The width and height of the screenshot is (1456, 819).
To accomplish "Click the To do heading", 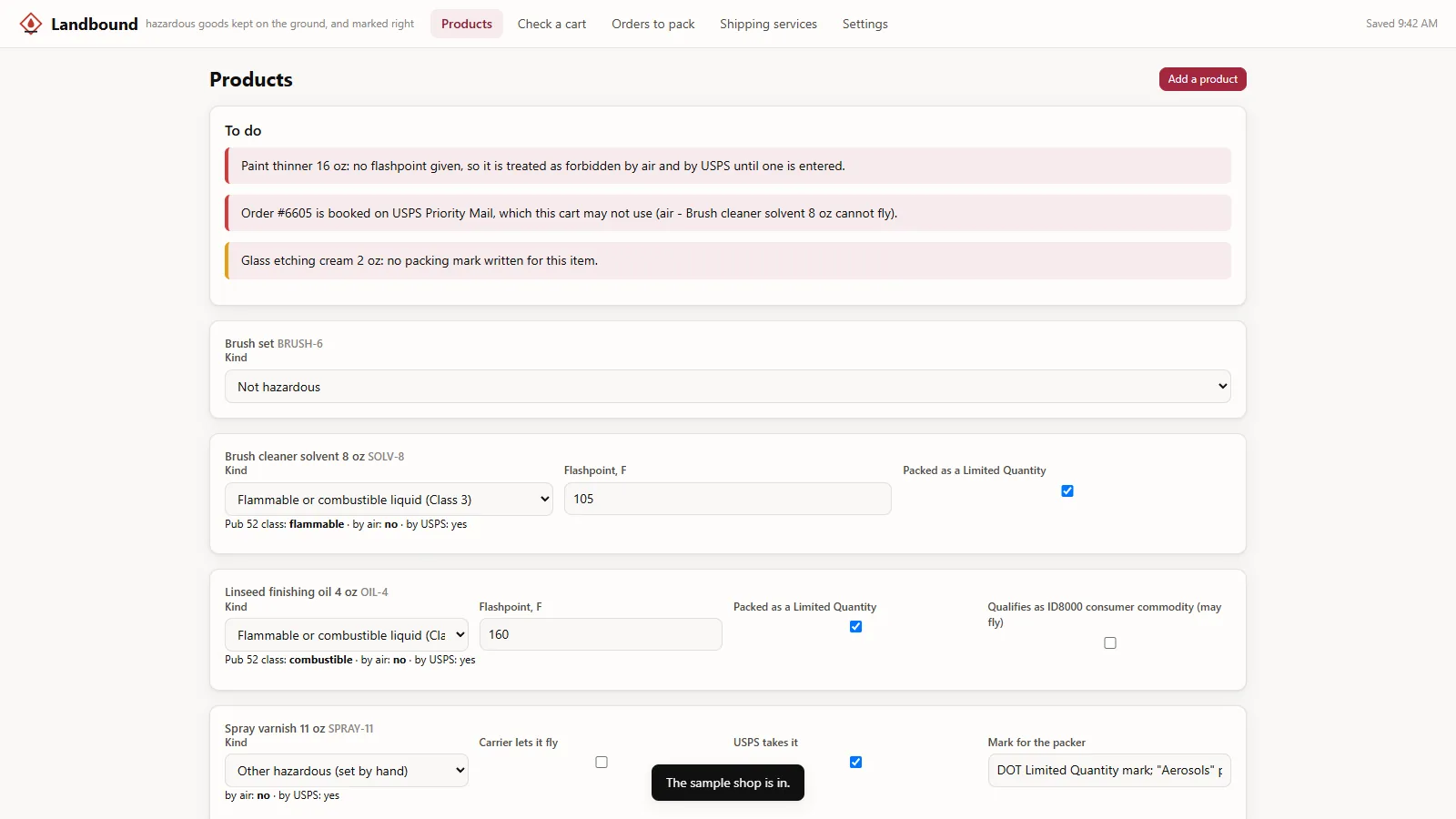I will (243, 131).
